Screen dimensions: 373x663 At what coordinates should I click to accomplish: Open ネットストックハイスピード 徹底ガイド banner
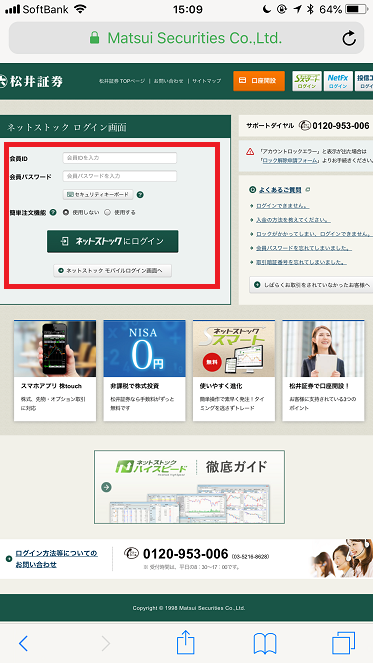189,487
